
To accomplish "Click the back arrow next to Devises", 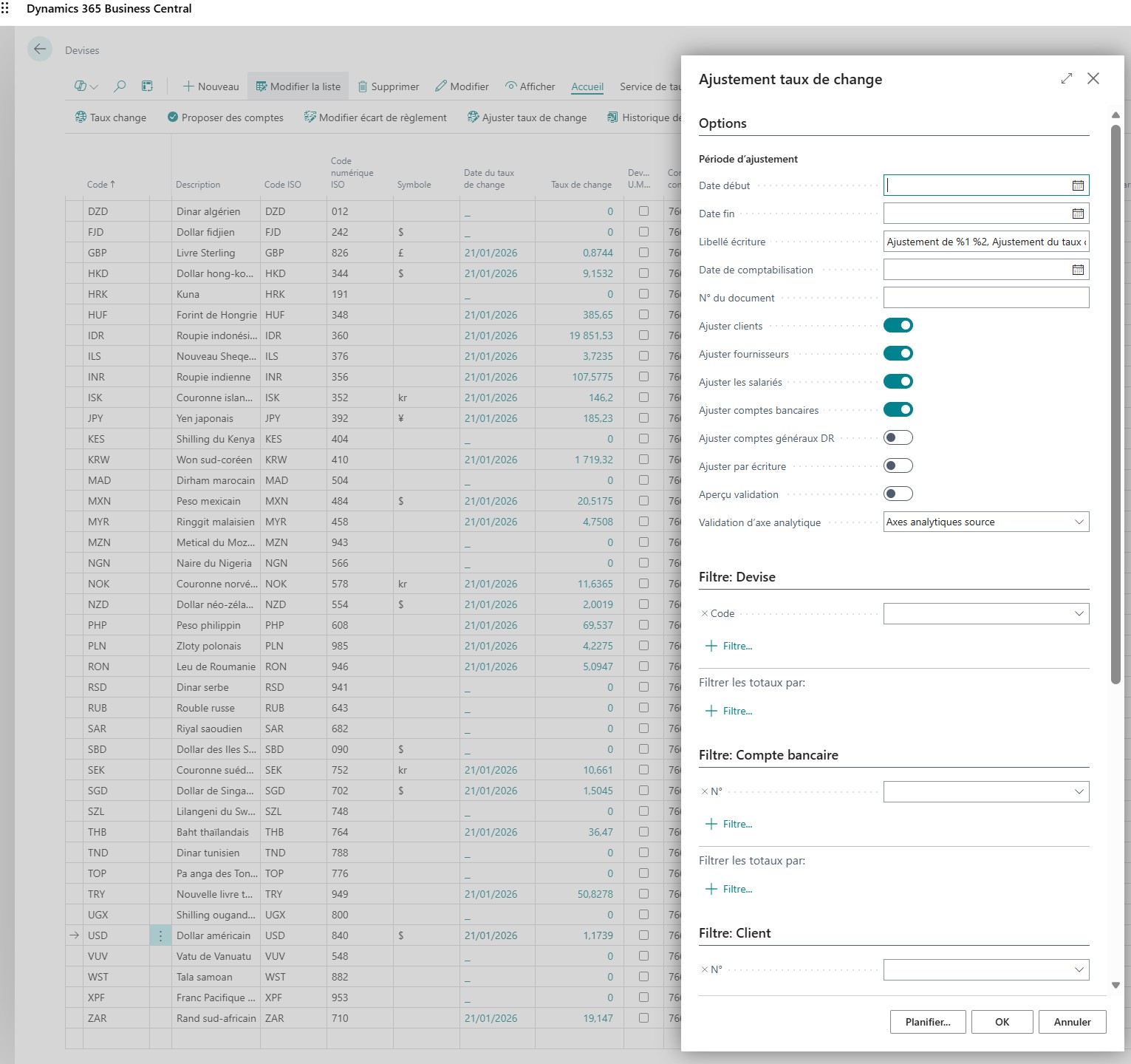I will (40, 50).
